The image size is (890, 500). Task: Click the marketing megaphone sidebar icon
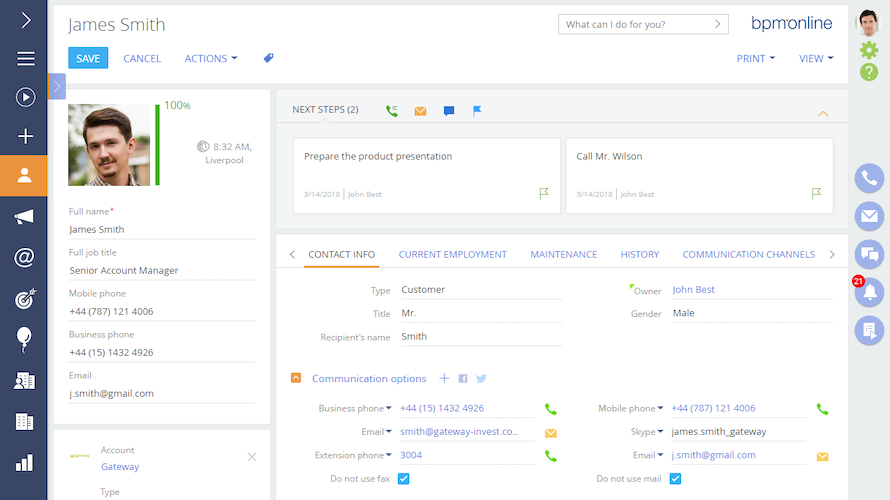click(x=24, y=217)
